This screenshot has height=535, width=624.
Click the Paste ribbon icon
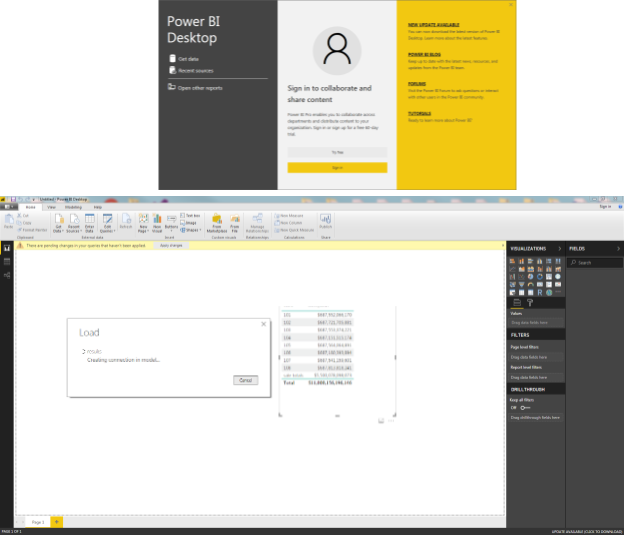tap(9, 221)
